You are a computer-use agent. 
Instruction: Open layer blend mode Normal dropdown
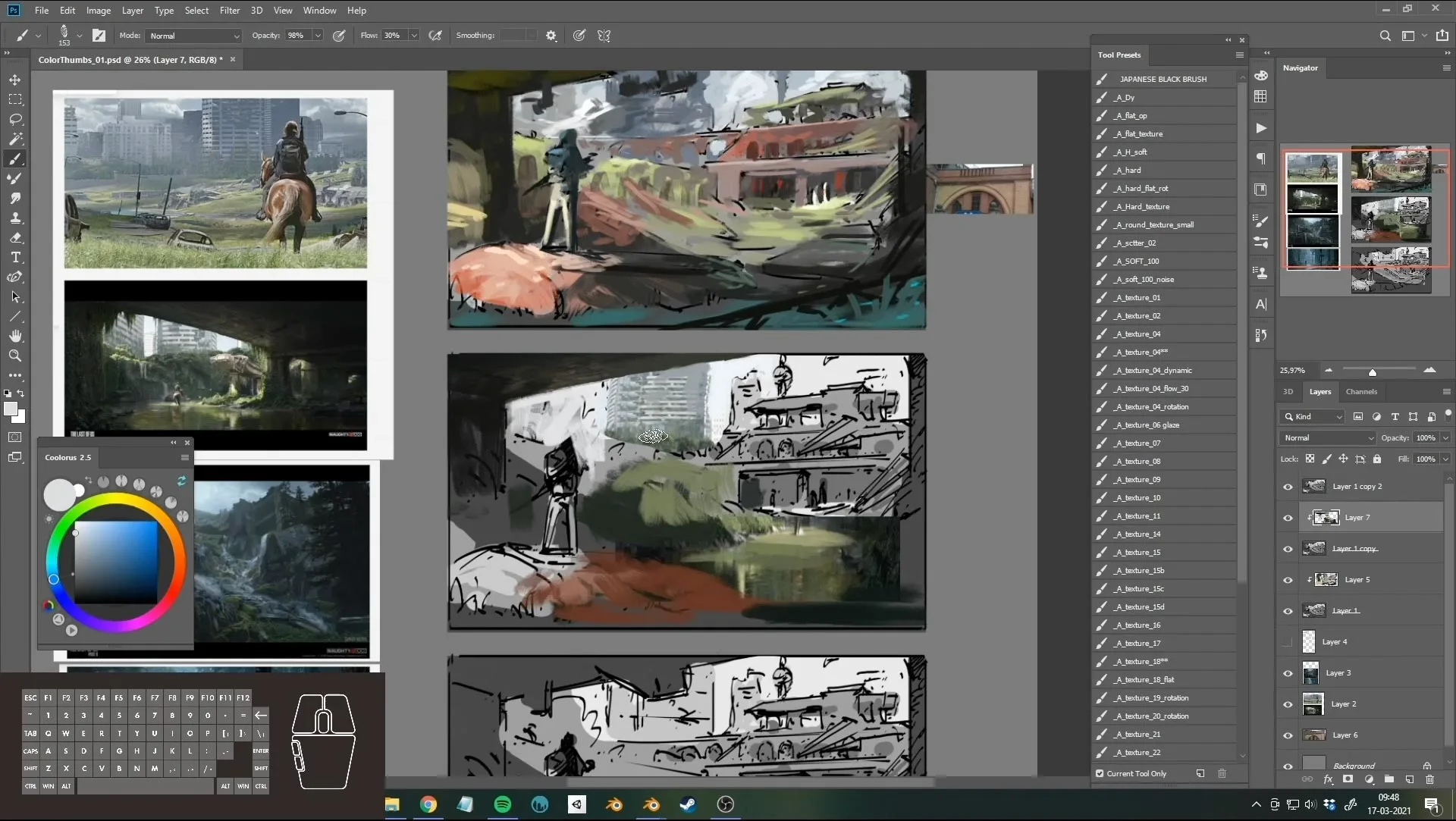point(1328,438)
